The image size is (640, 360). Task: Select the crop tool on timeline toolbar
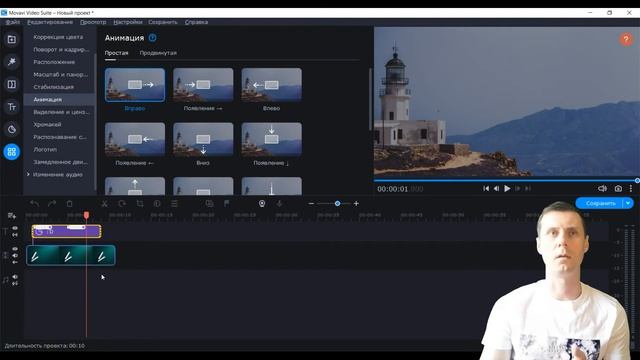point(140,203)
